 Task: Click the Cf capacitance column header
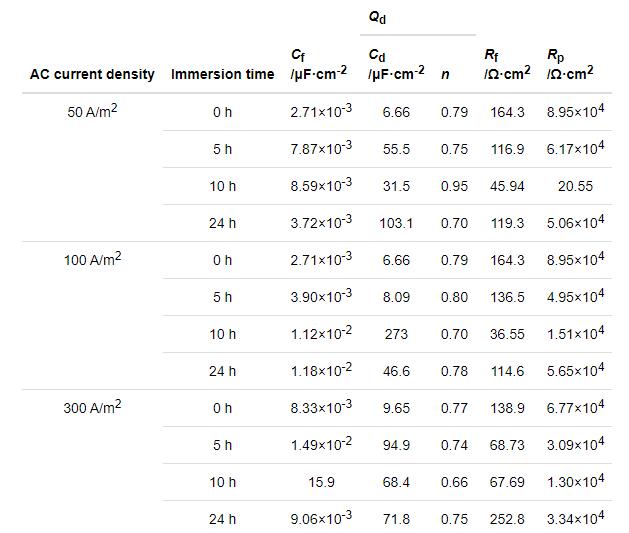point(320,64)
